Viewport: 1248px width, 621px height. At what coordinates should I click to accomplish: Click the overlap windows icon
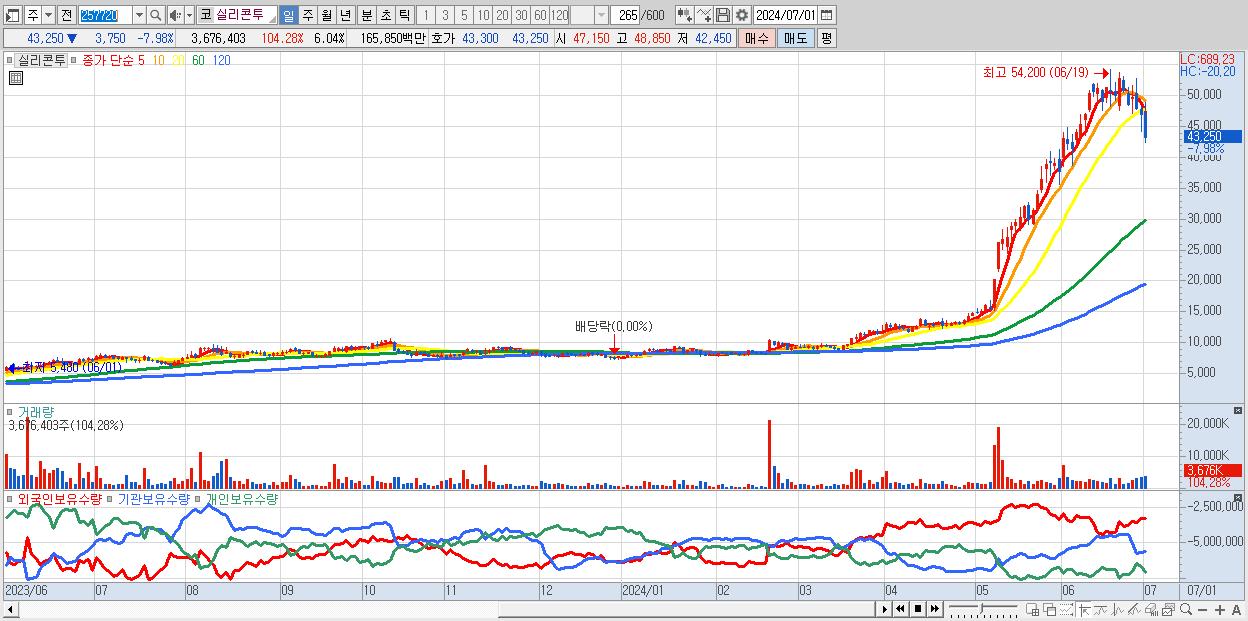[x=1049, y=609]
